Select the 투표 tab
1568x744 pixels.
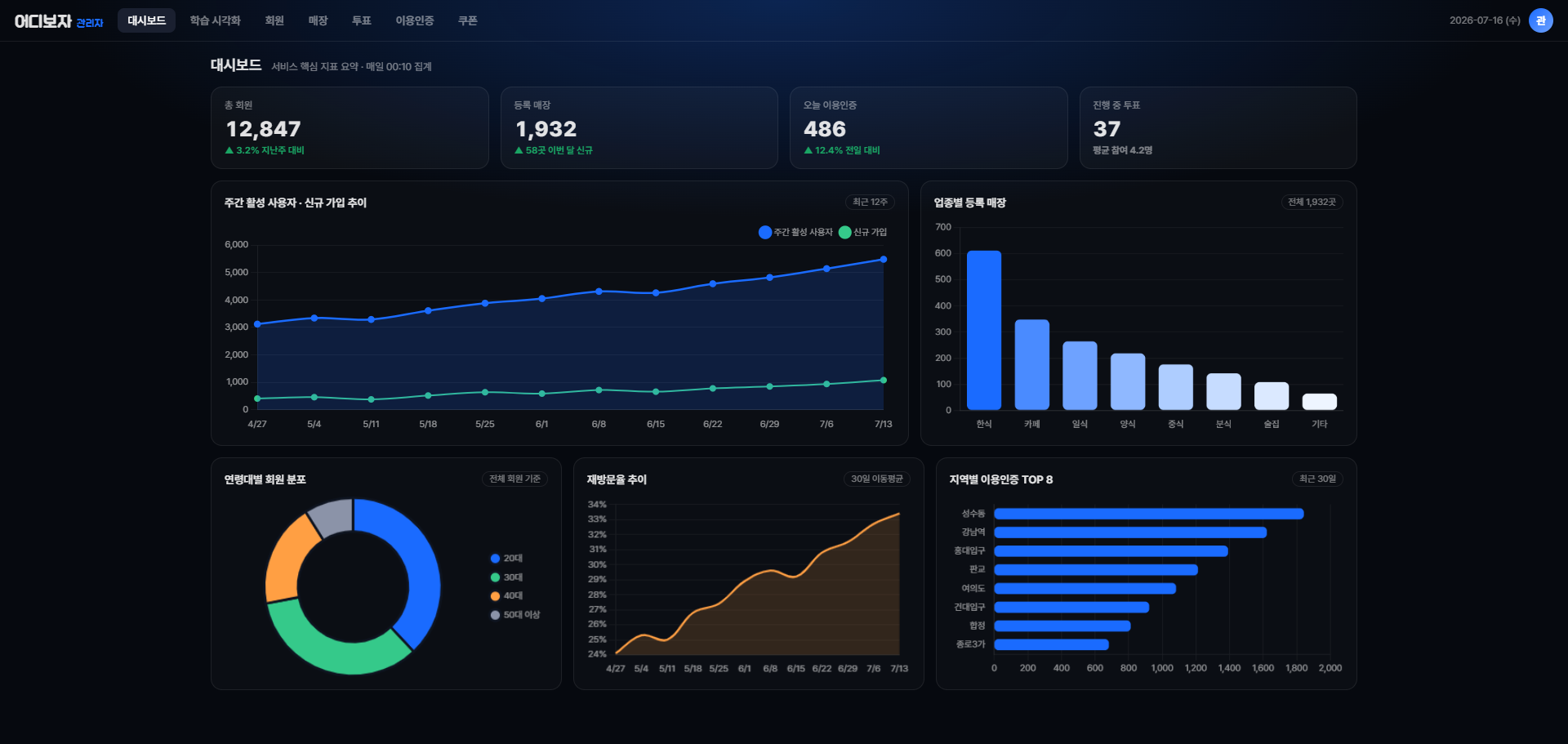[362, 20]
